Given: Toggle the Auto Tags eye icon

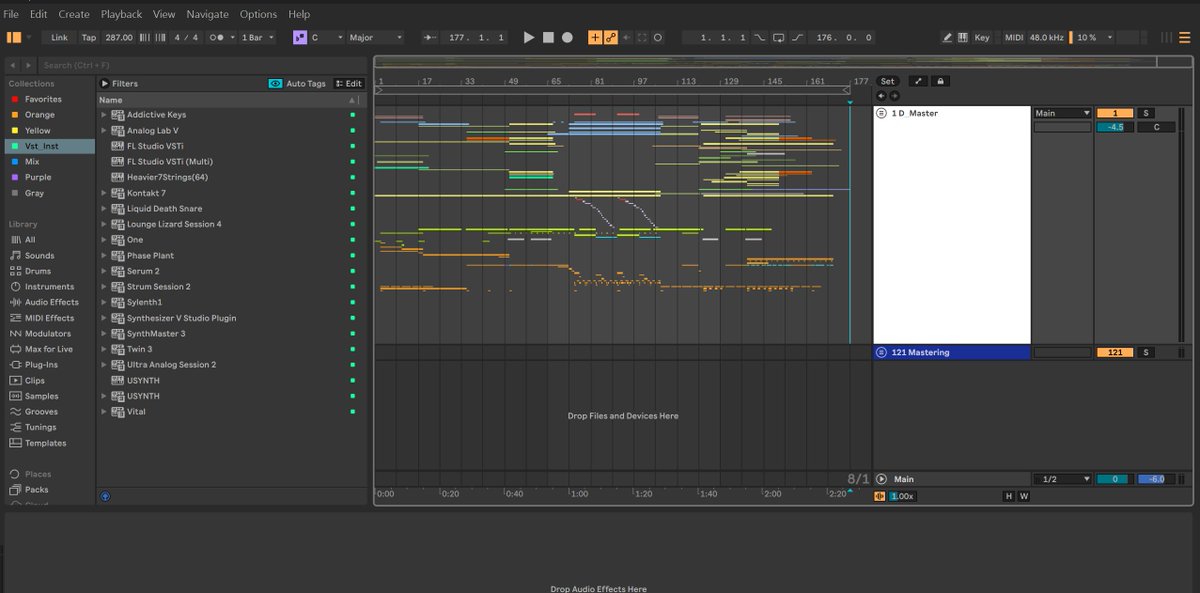Looking at the screenshot, I should [275, 84].
